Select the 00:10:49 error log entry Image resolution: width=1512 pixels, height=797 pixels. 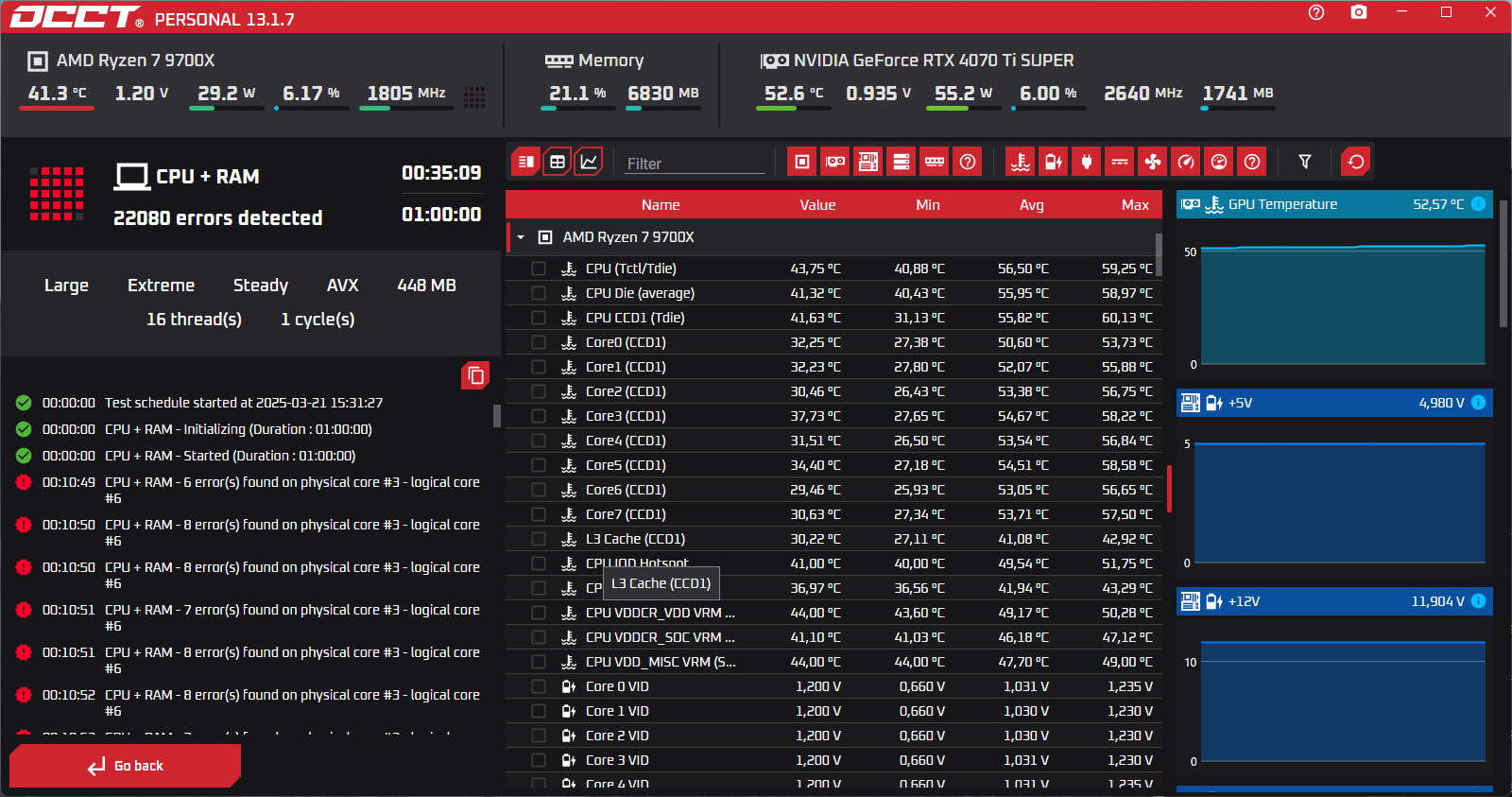tap(249, 490)
